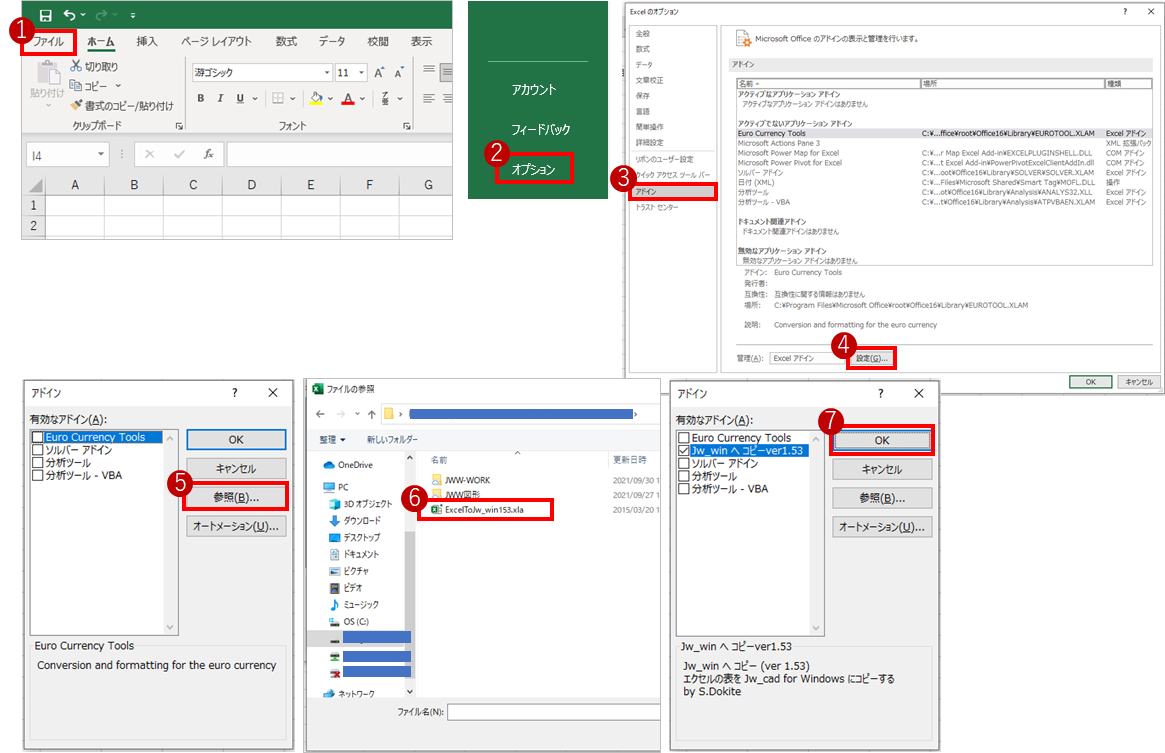The width and height of the screenshot is (1165, 753).
Task: Switch to the 挿入 tab
Action: pyautogui.click(x=147, y=42)
